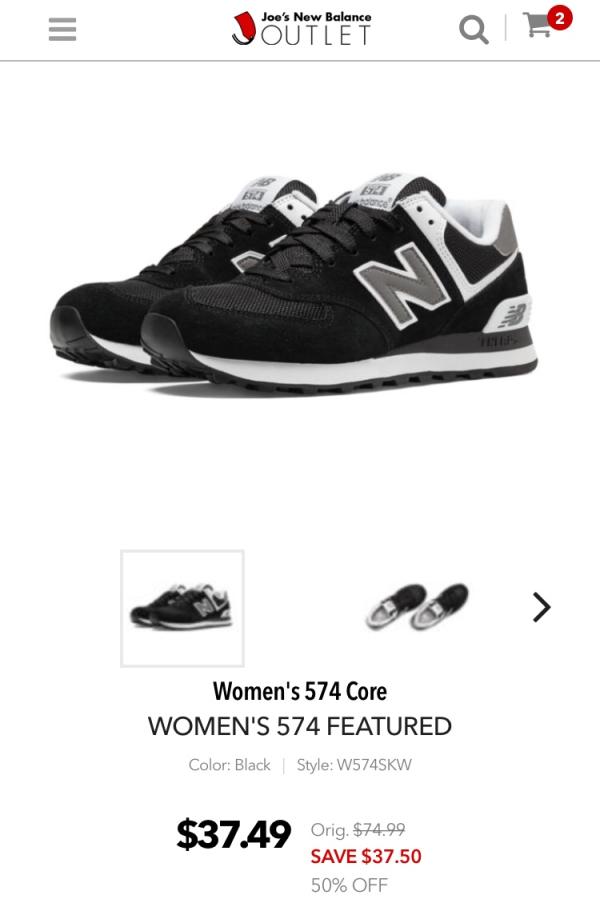The image size is (600, 898).
Task: Click the SAVE $37.50 text
Action: coord(366,857)
